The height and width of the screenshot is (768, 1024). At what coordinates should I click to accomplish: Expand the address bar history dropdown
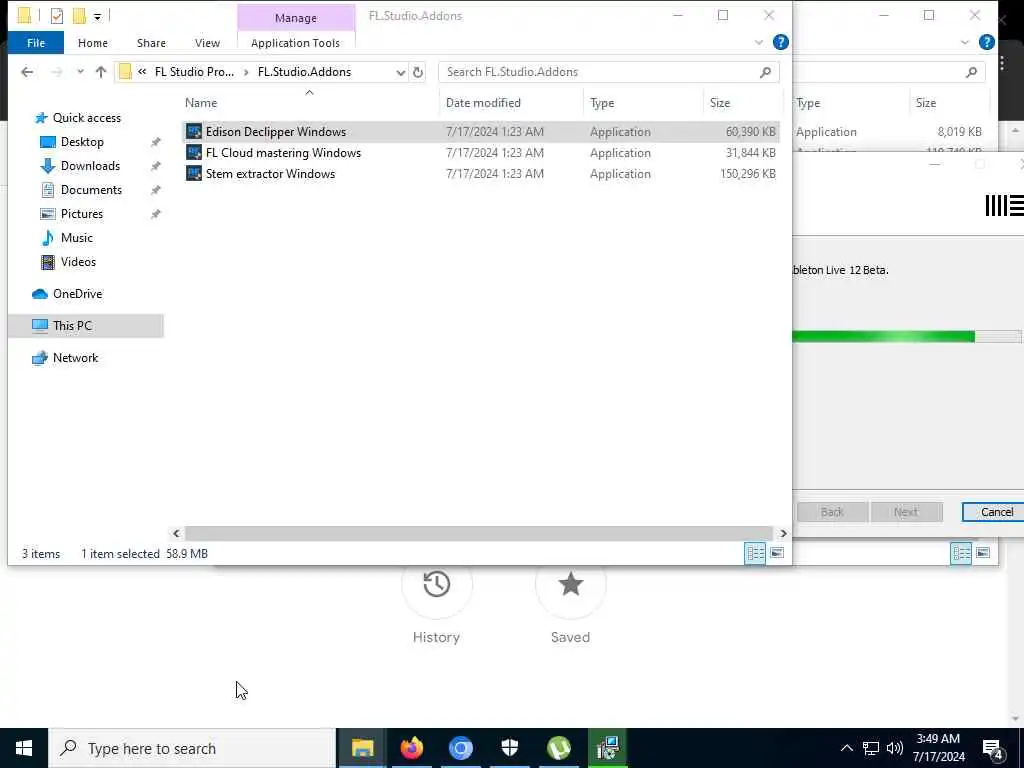(400, 72)
